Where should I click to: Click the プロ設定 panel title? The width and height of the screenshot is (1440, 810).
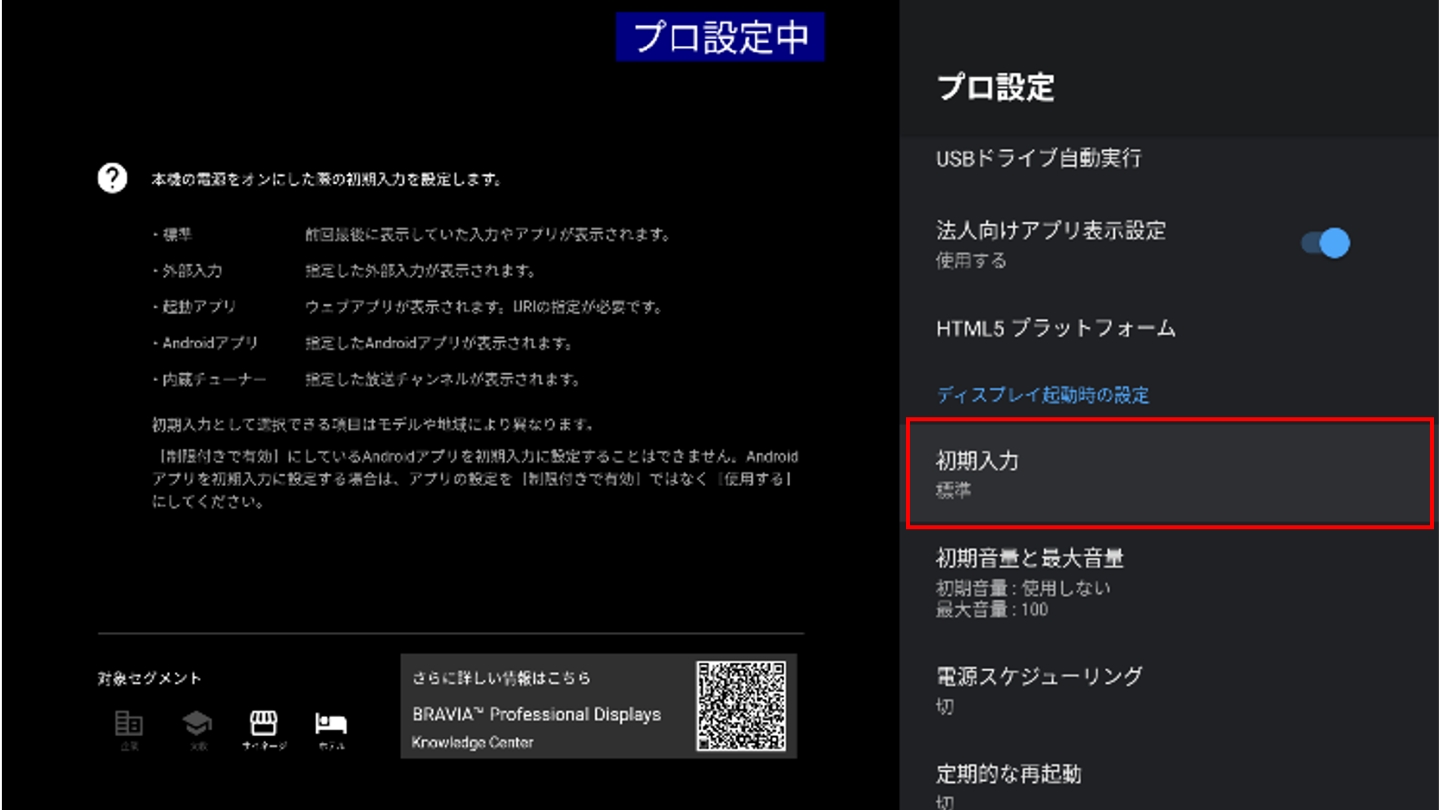click(x=995, y=88)
